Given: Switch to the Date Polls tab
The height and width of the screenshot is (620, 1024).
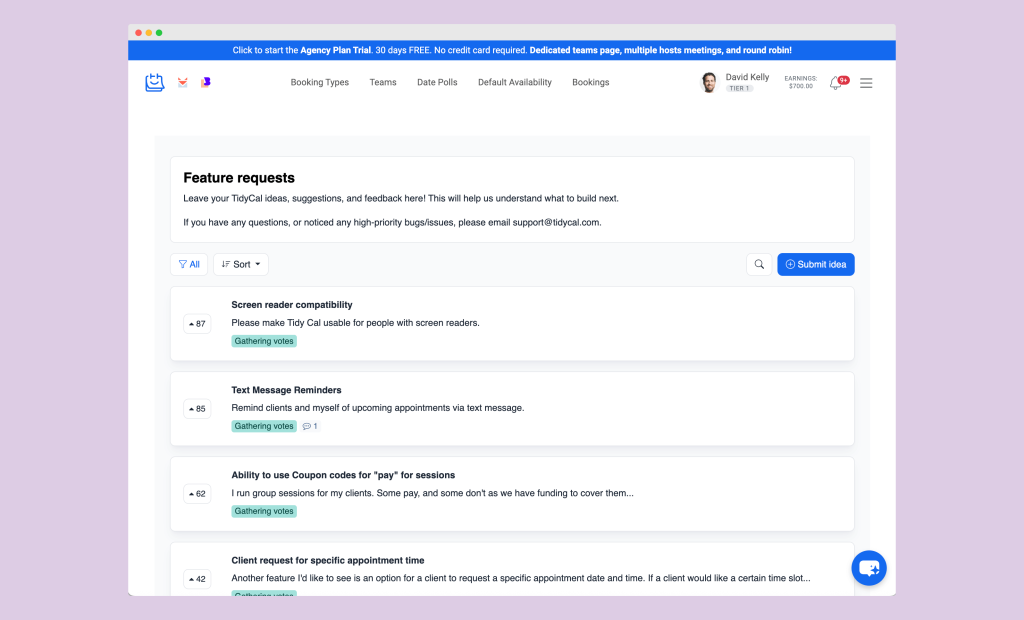Looking at the screenshot, I should pos(437,82).
